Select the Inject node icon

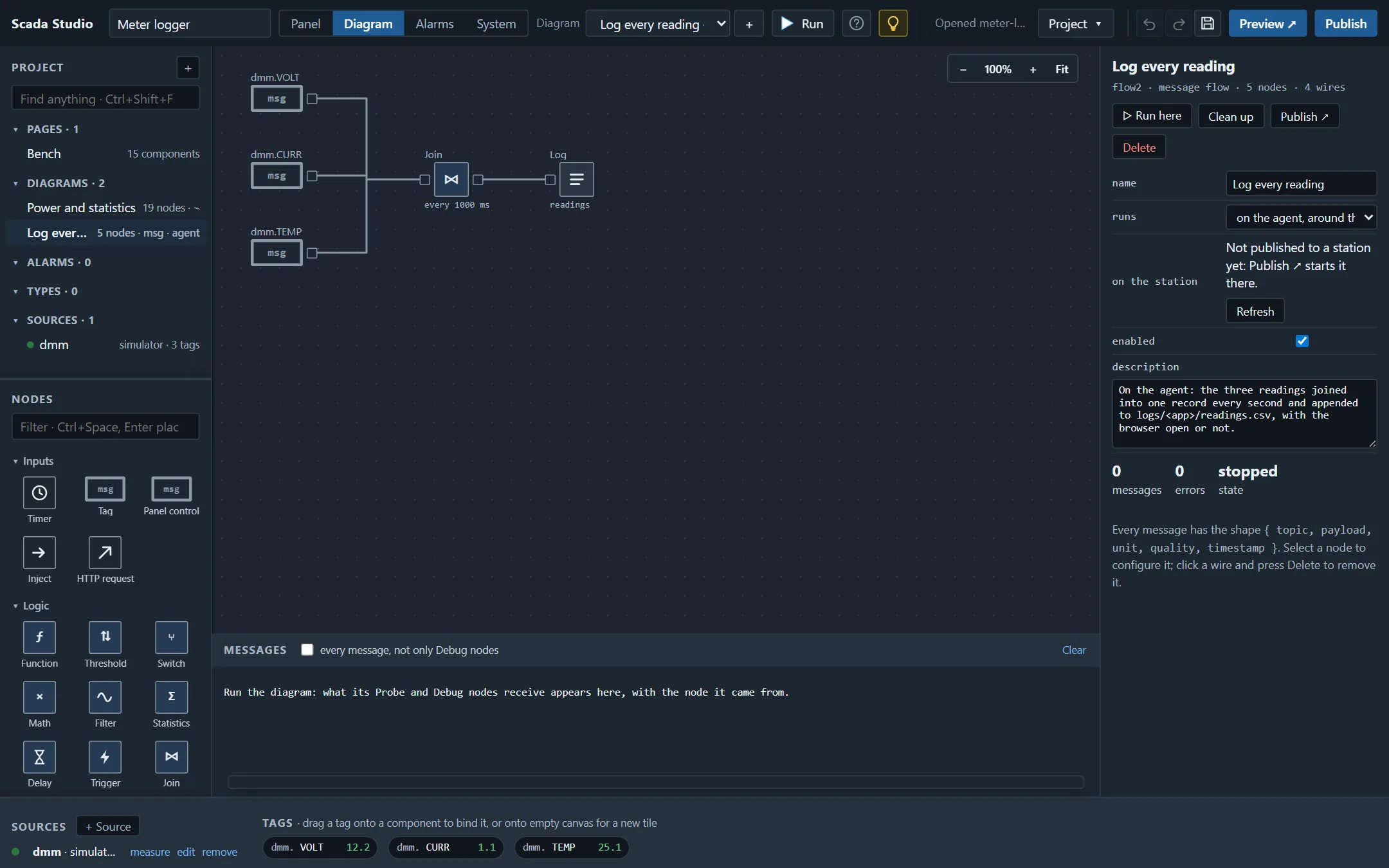[39, 552]
